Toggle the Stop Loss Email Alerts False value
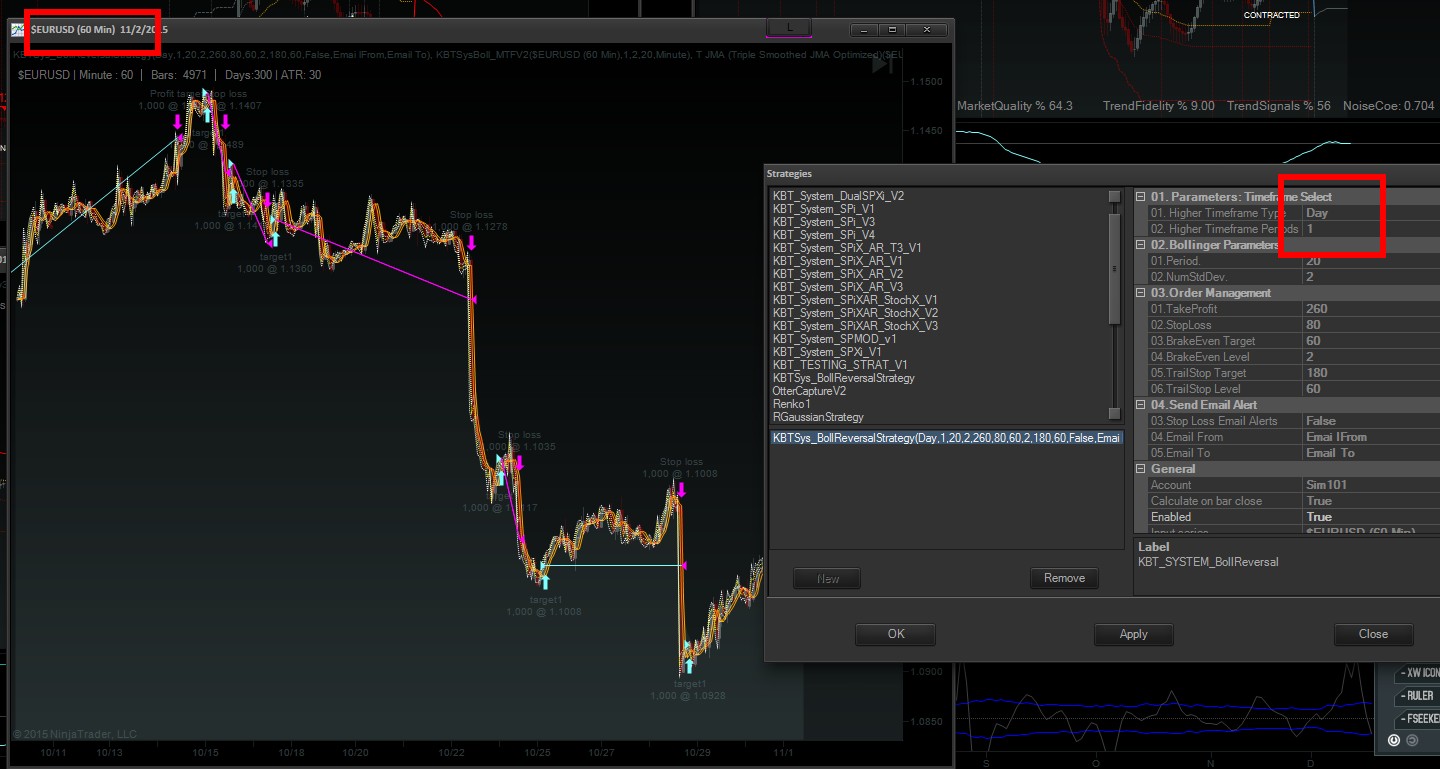Screen dimensions: 1440x769 click(1370, 421)
